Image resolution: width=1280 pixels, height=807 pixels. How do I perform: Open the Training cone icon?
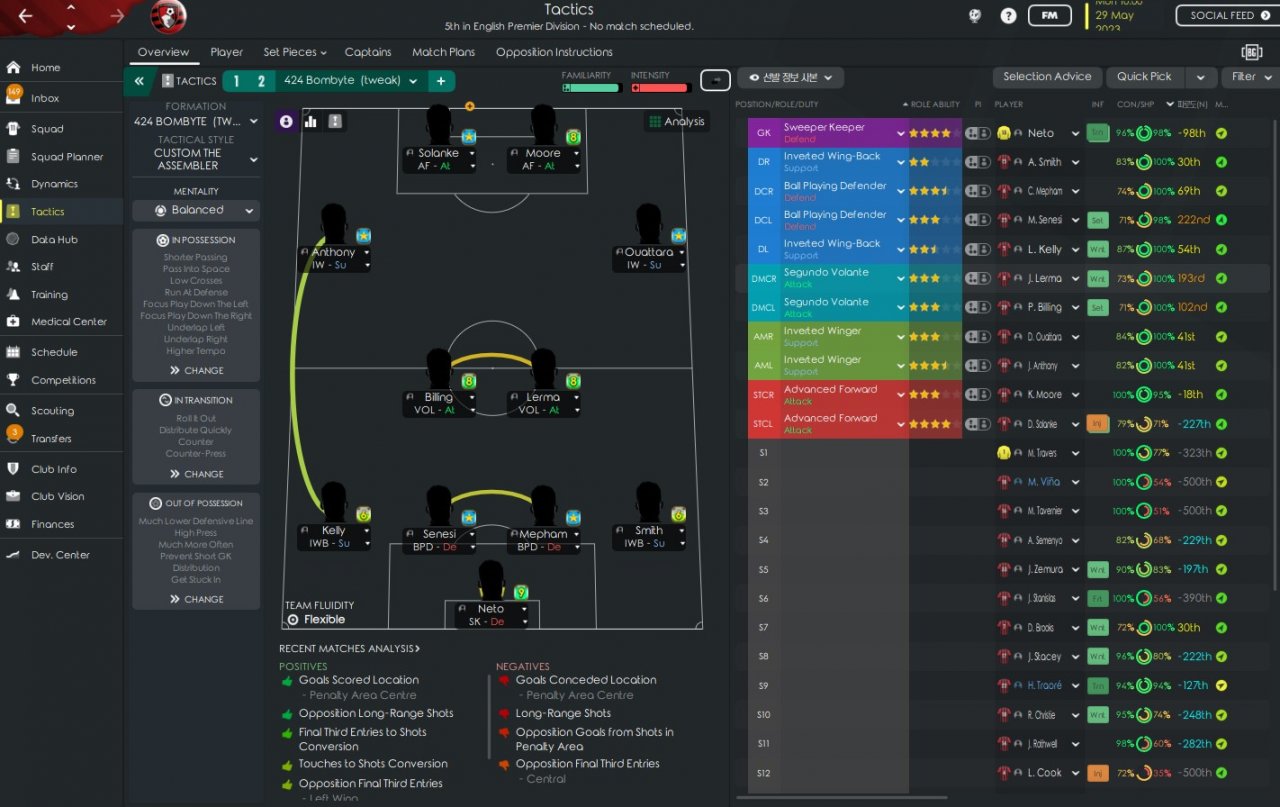click(13, 295)
